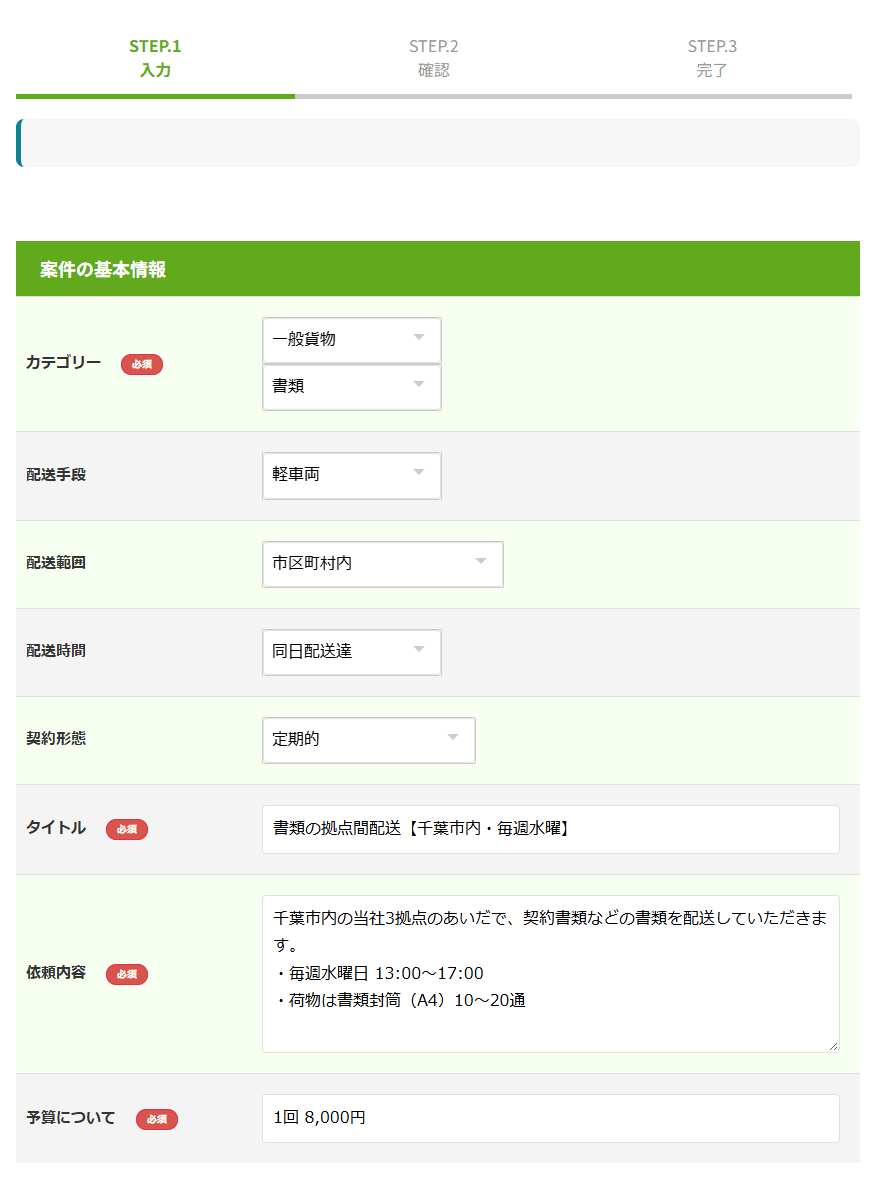Screen dimensions: 876x1180
Task: Click the カテゴリー field label
Action: click(x=63, y=363)
